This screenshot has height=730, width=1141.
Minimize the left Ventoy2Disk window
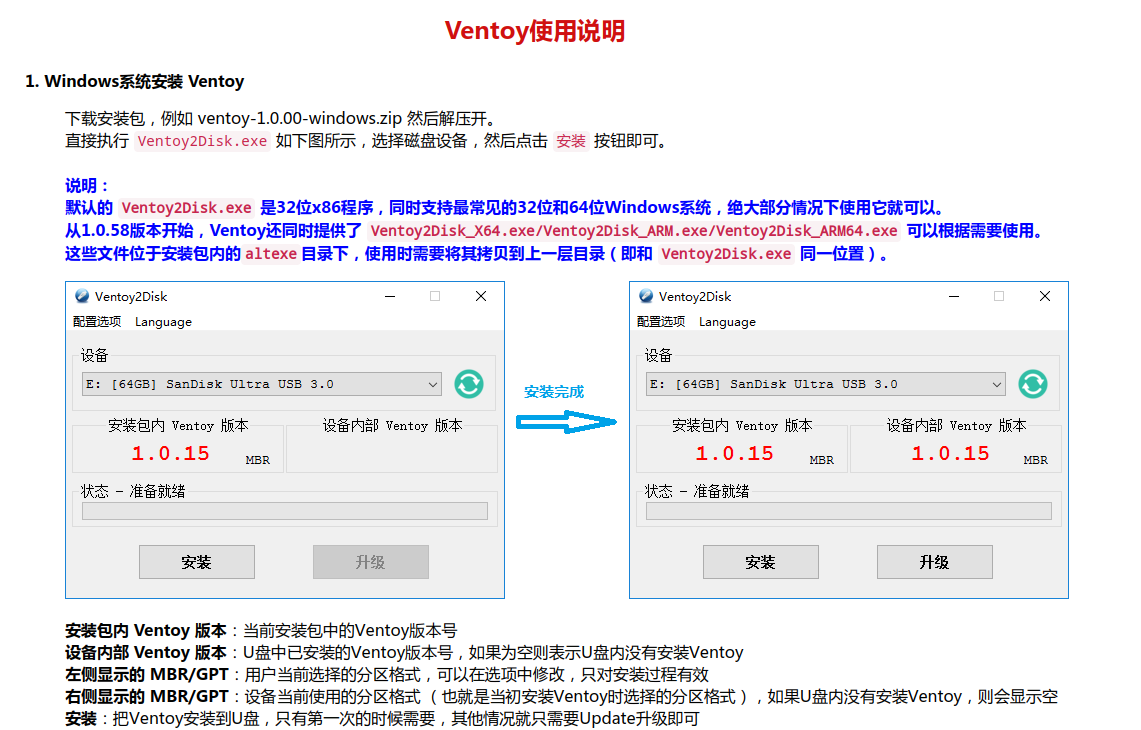click(x=390, y=296)
